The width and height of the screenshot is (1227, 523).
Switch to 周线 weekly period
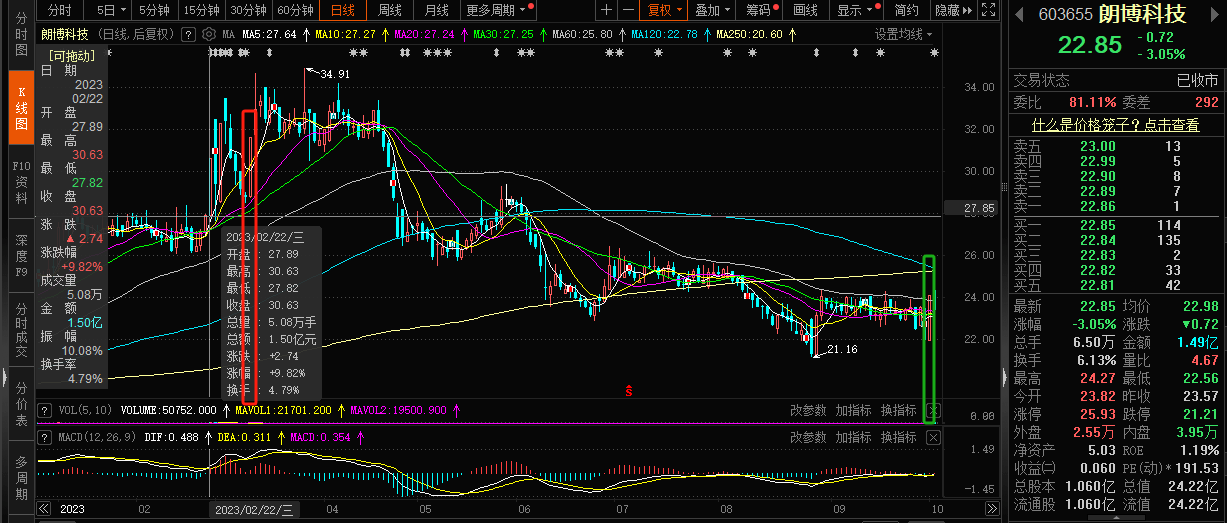tap(390, 10)
